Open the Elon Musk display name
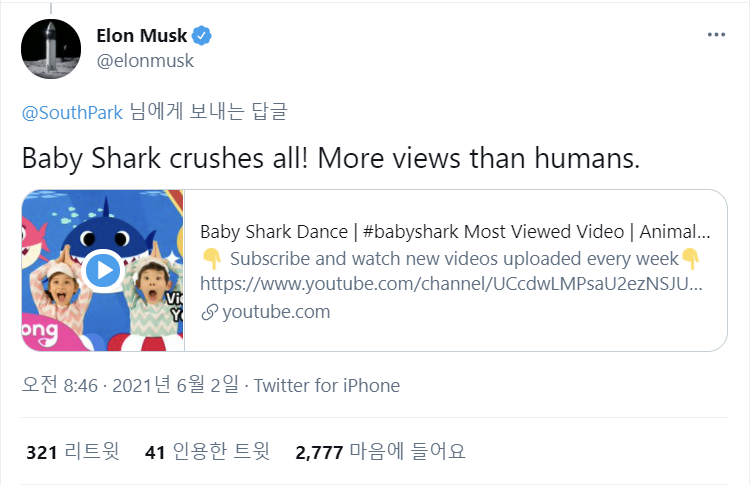The height and width of the screenshot is (485, 751). coord(141,37)
